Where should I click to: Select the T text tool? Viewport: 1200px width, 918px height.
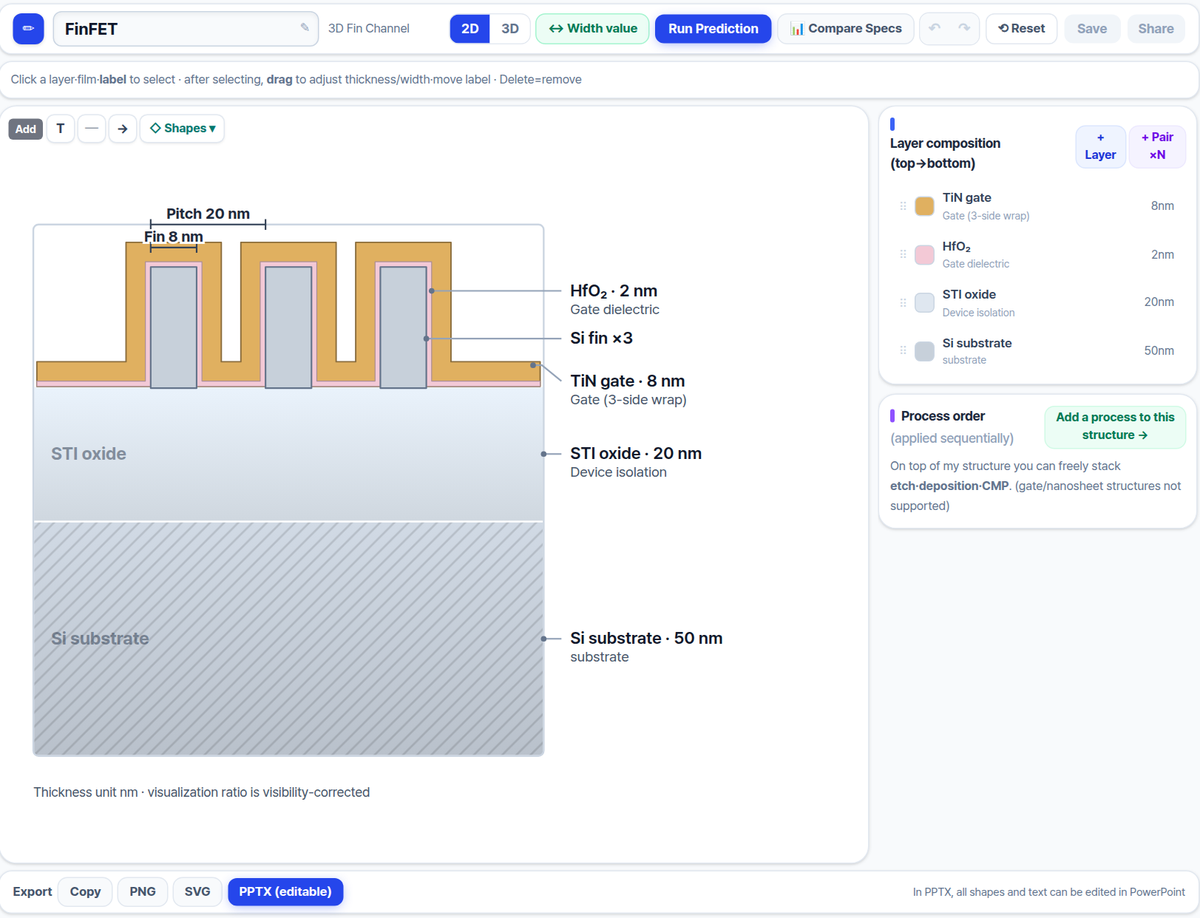(60, 129)
